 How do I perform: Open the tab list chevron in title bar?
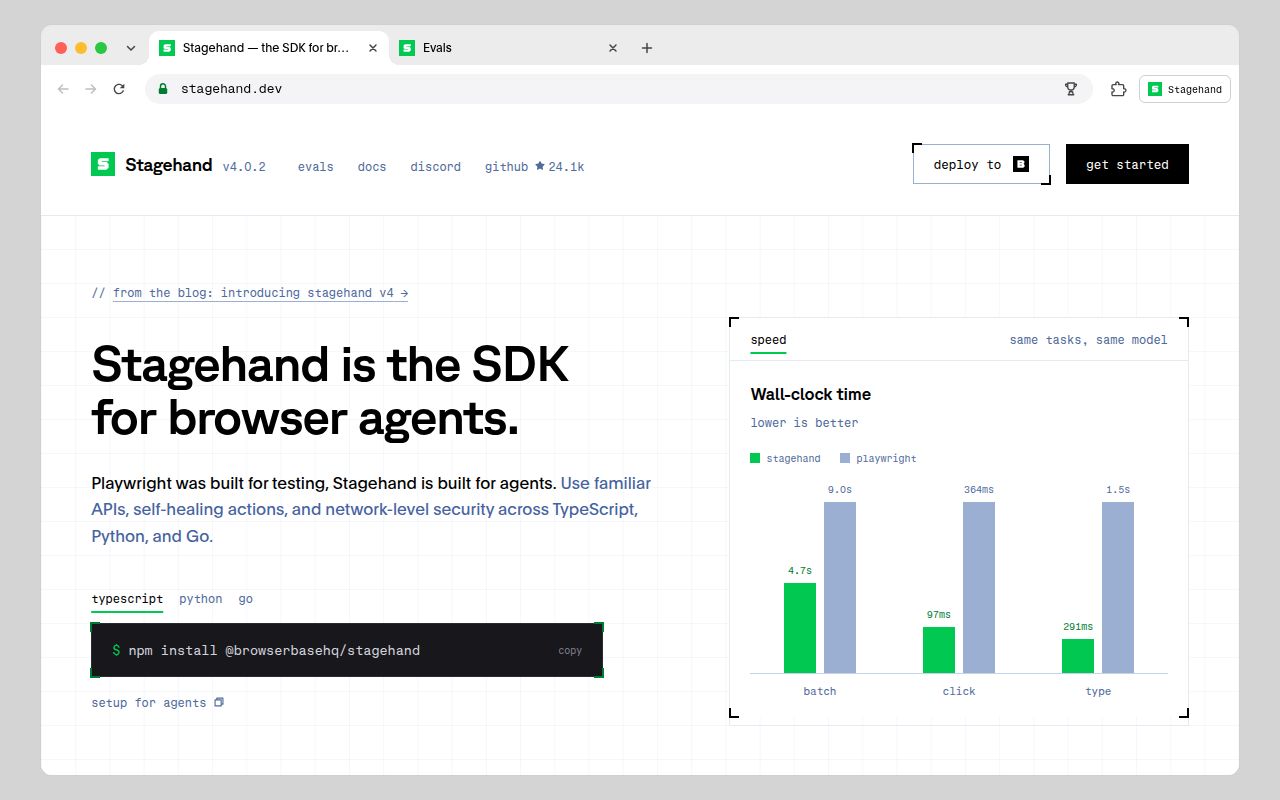pyautogui.click(x=130, y=48)
